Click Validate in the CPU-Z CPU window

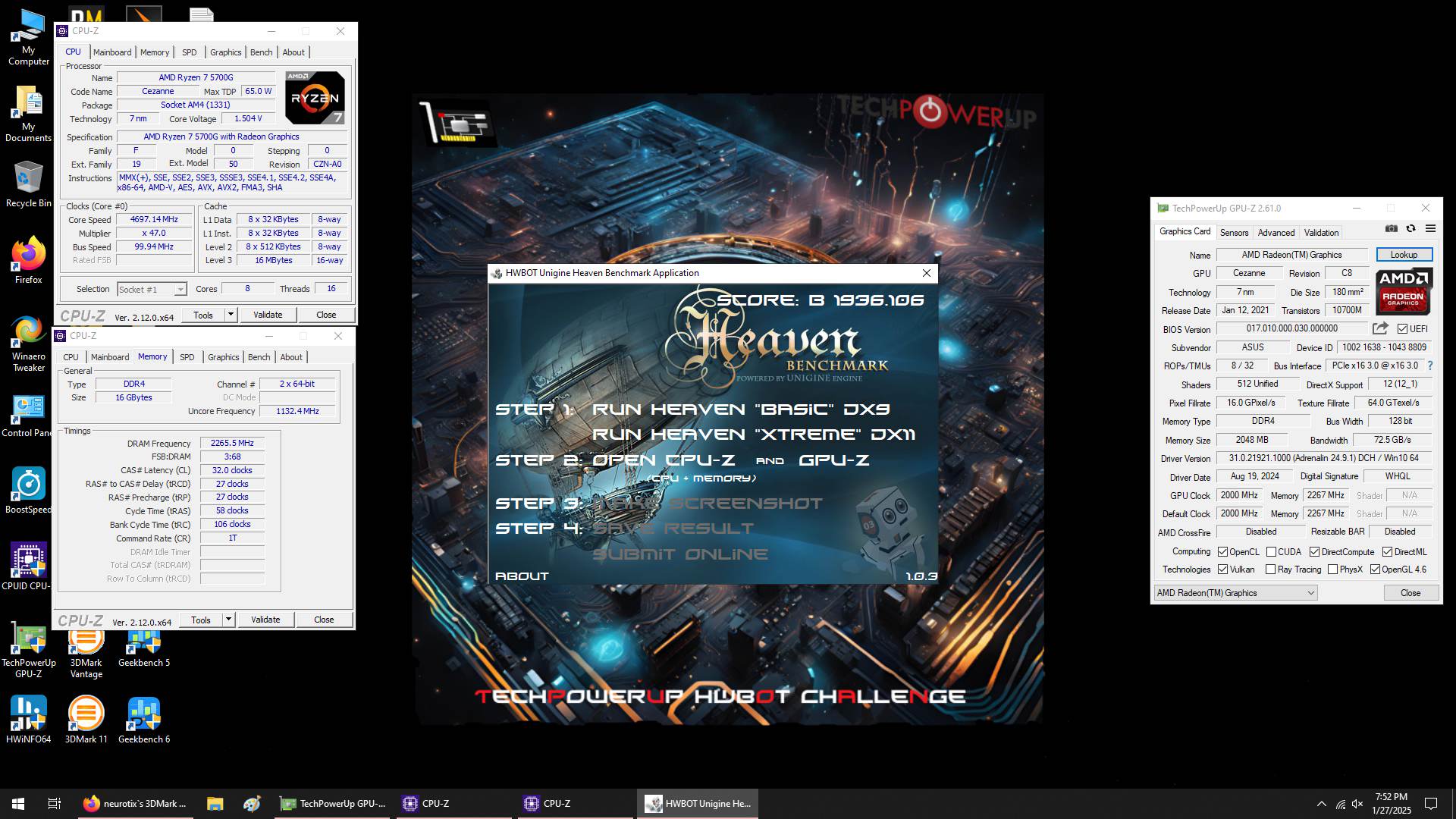[x=268, y=315]
